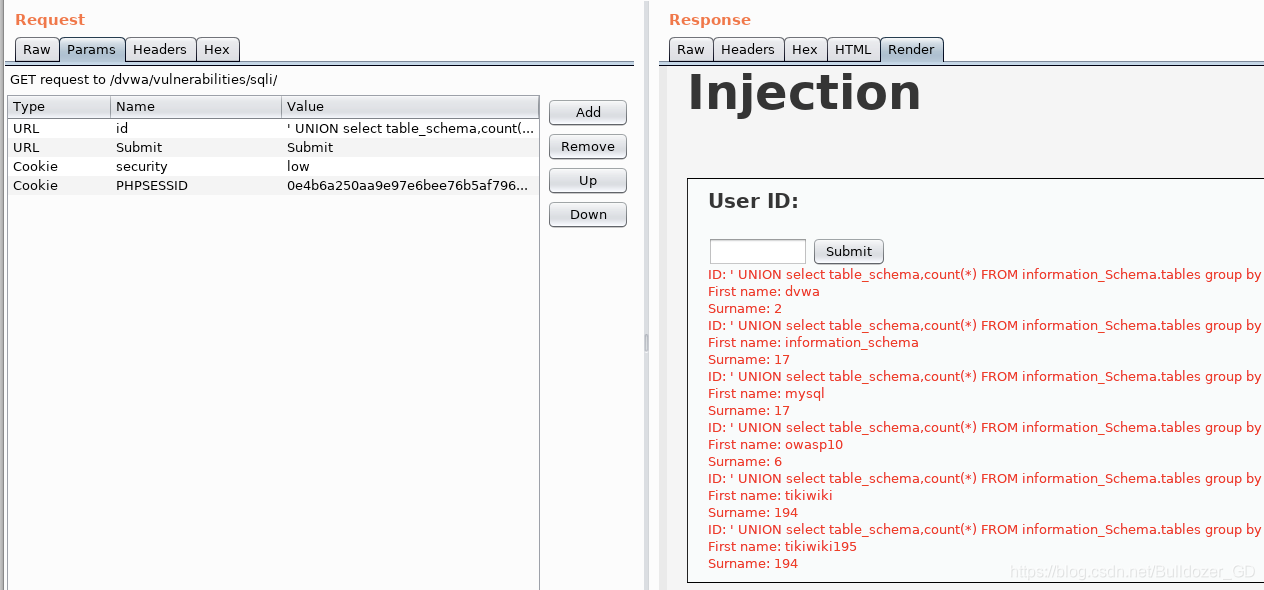The image size is (1264, 590).
Task: Click the URL type cell of id row
Action: pyautogui.click(x=59, y=128)
